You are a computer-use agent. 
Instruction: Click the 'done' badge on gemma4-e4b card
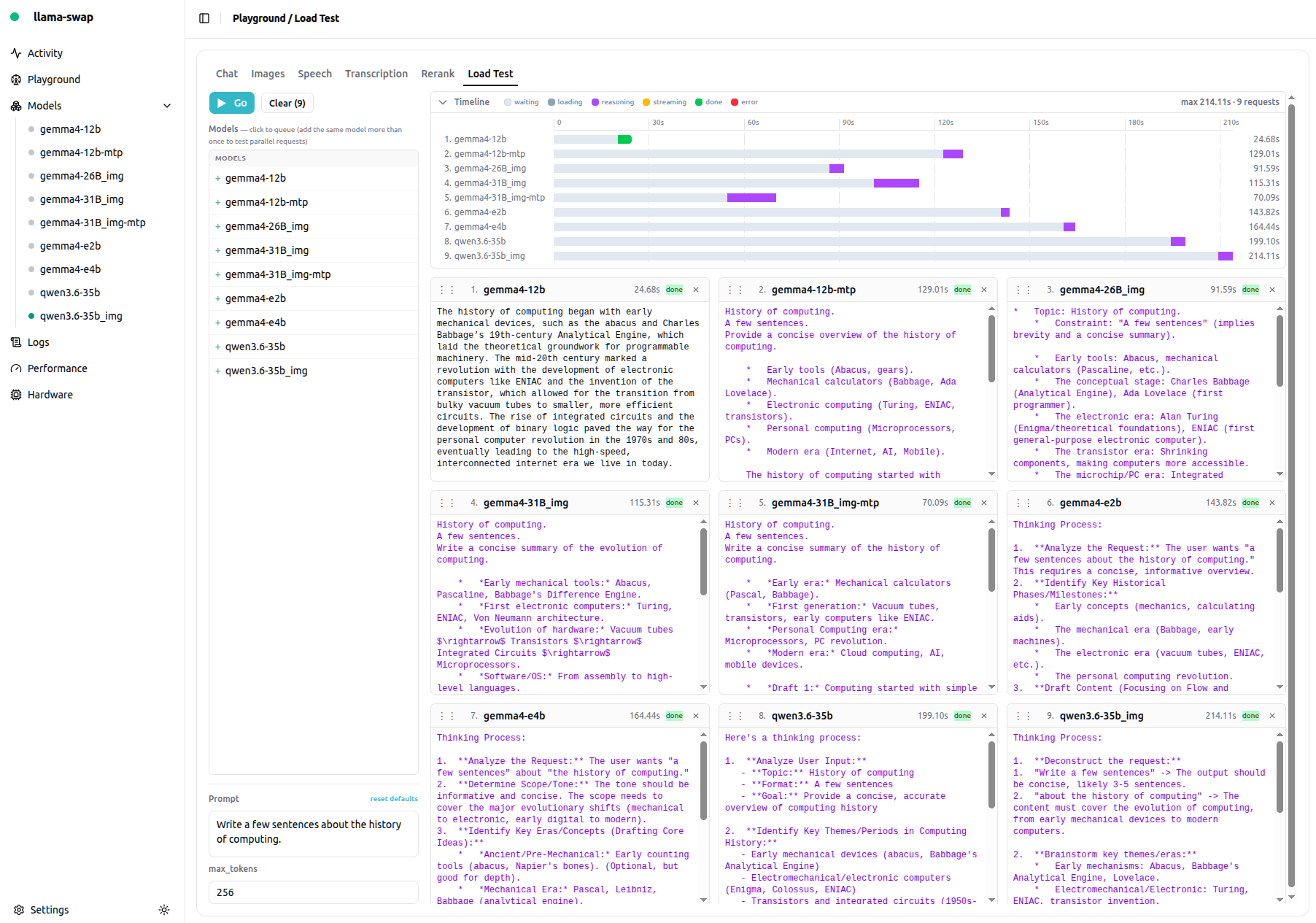(674, 716)
